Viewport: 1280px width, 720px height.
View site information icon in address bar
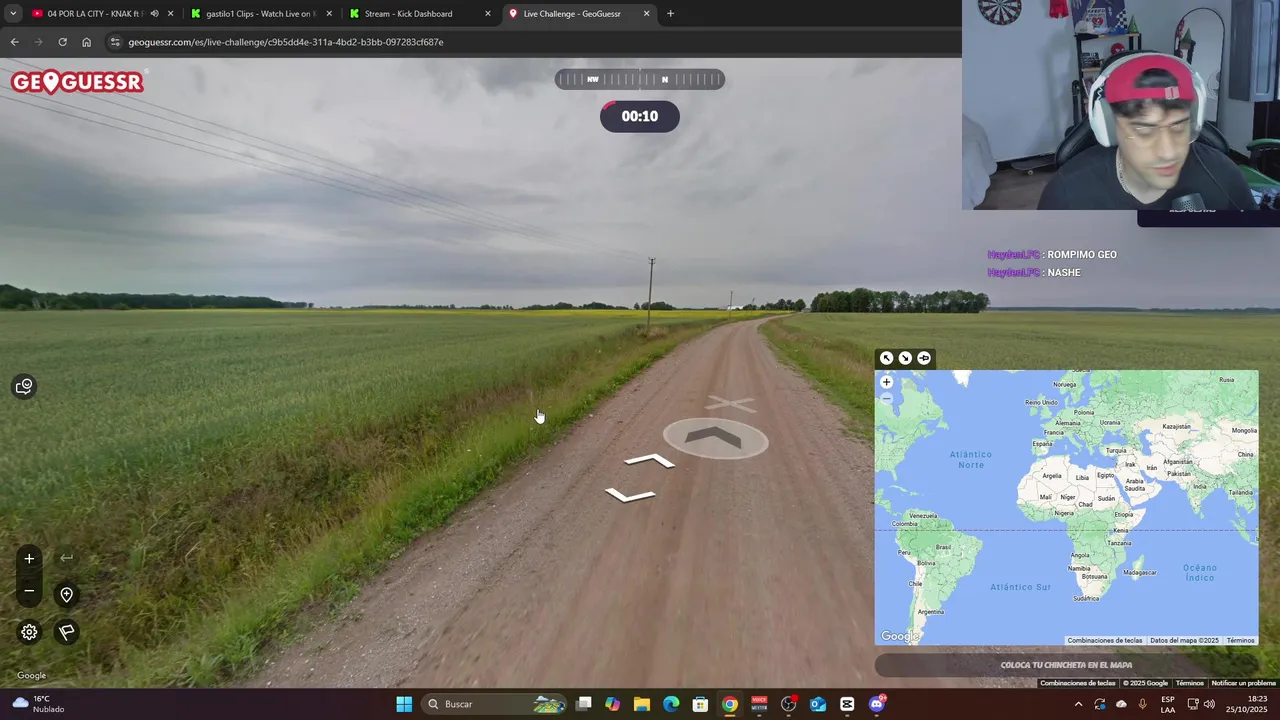[115, 42]
